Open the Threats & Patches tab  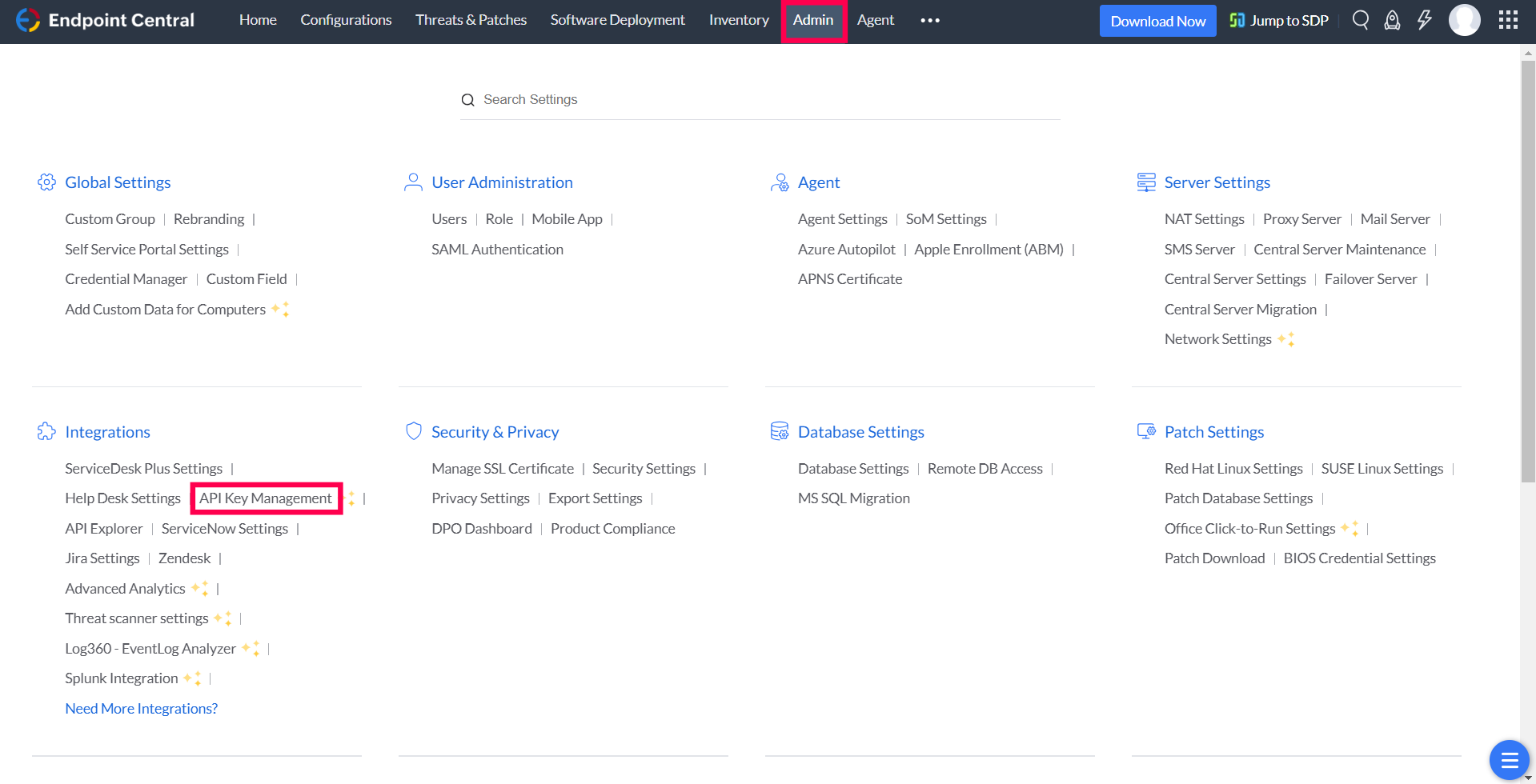(471, 20)
